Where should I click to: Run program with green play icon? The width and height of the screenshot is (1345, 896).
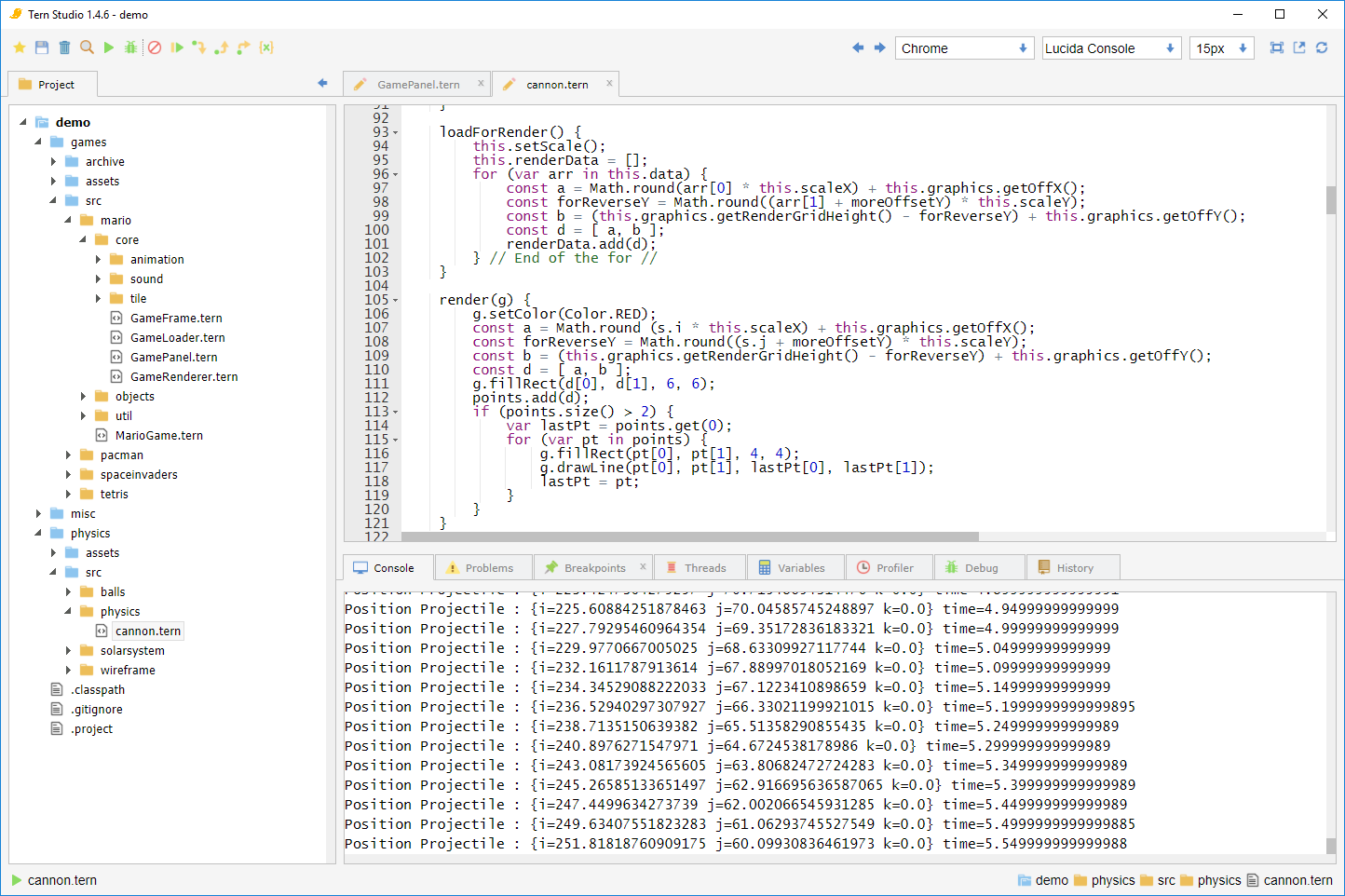coord(109,48)
